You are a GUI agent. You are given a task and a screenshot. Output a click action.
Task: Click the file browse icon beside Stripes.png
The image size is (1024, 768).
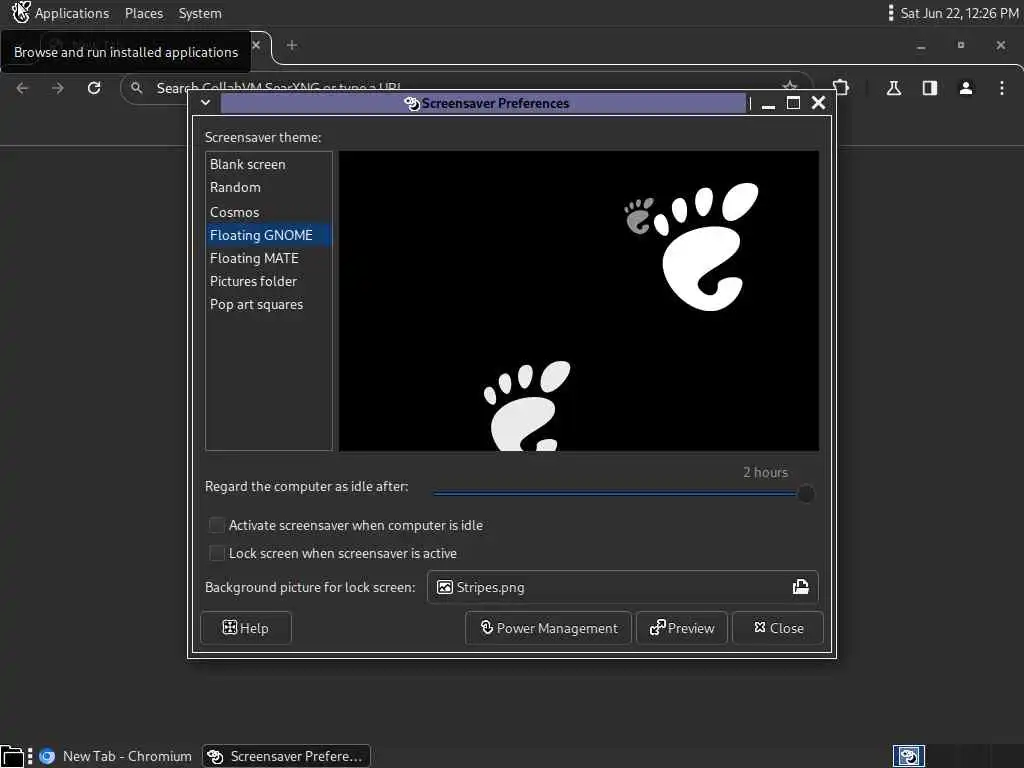801,587
